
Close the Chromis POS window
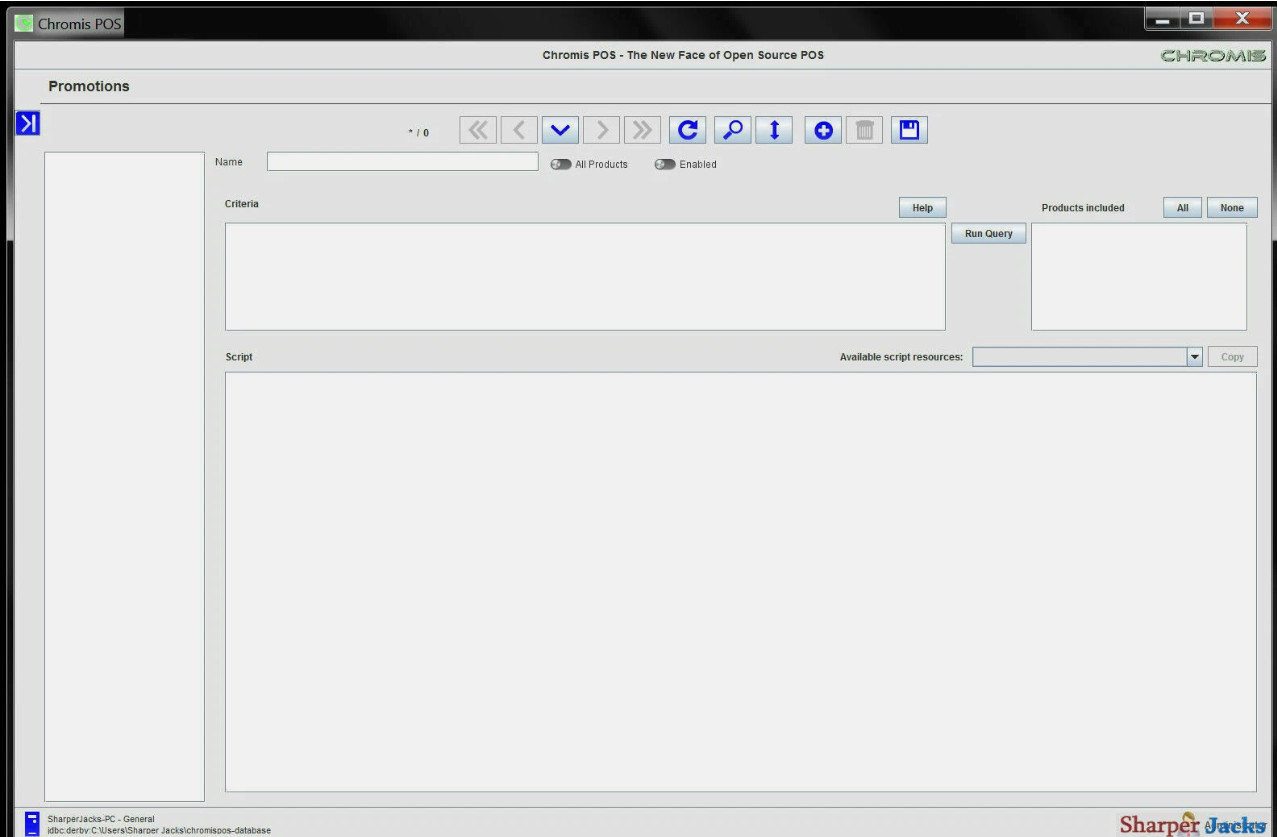point(1241,18)
